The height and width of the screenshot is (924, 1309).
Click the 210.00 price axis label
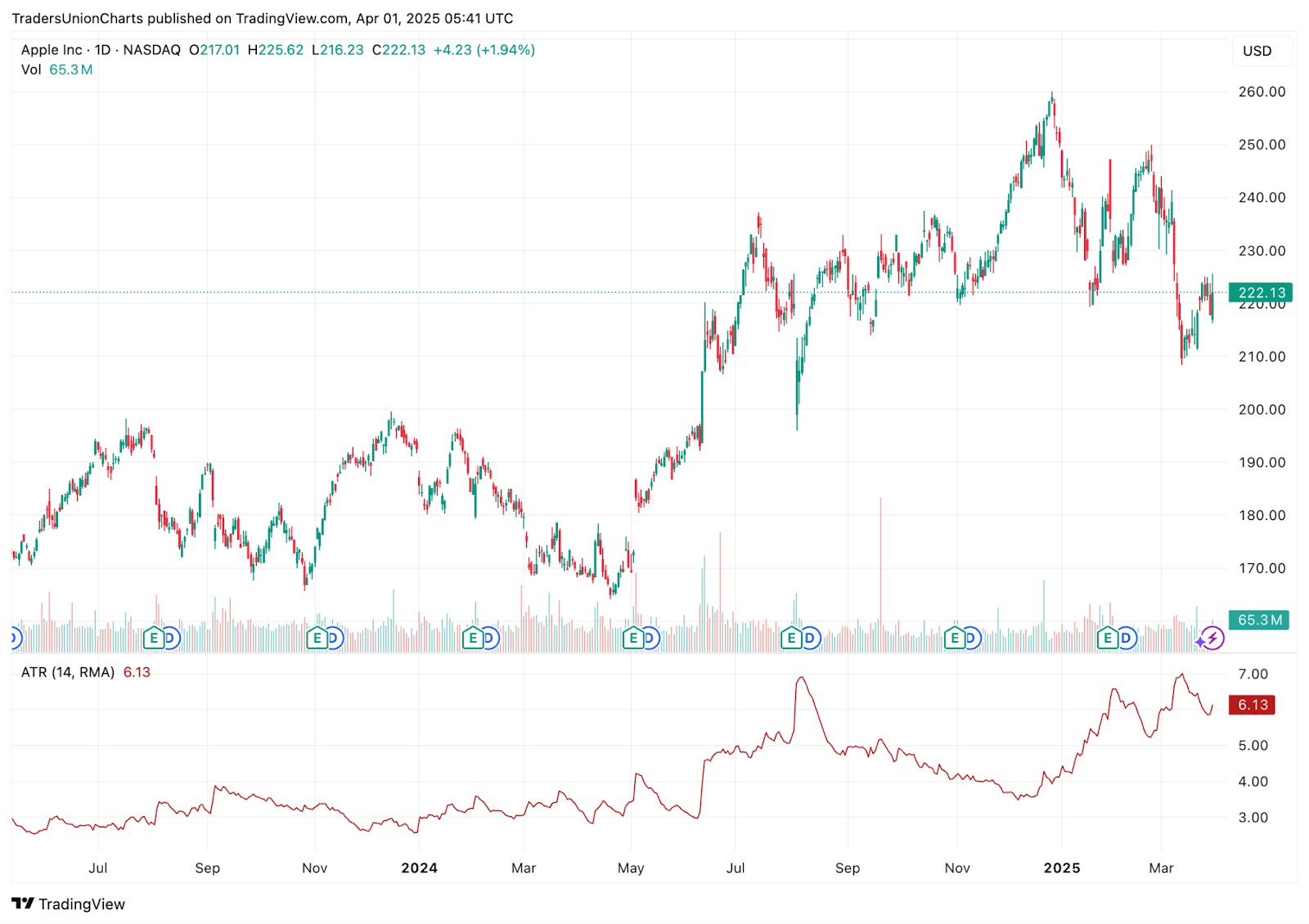pos(1262,357)
